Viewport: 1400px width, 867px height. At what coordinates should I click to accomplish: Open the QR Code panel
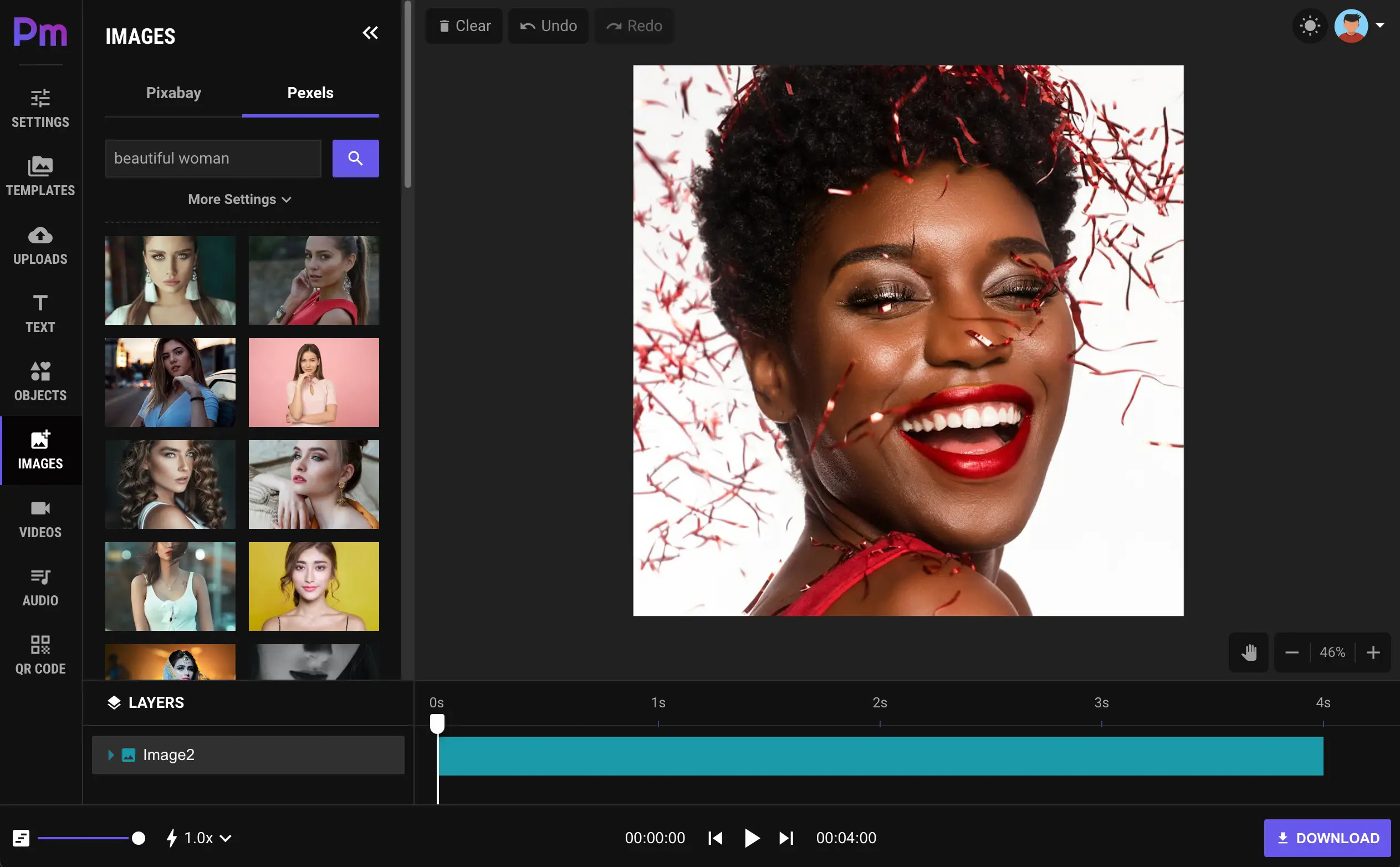point(40,655)
